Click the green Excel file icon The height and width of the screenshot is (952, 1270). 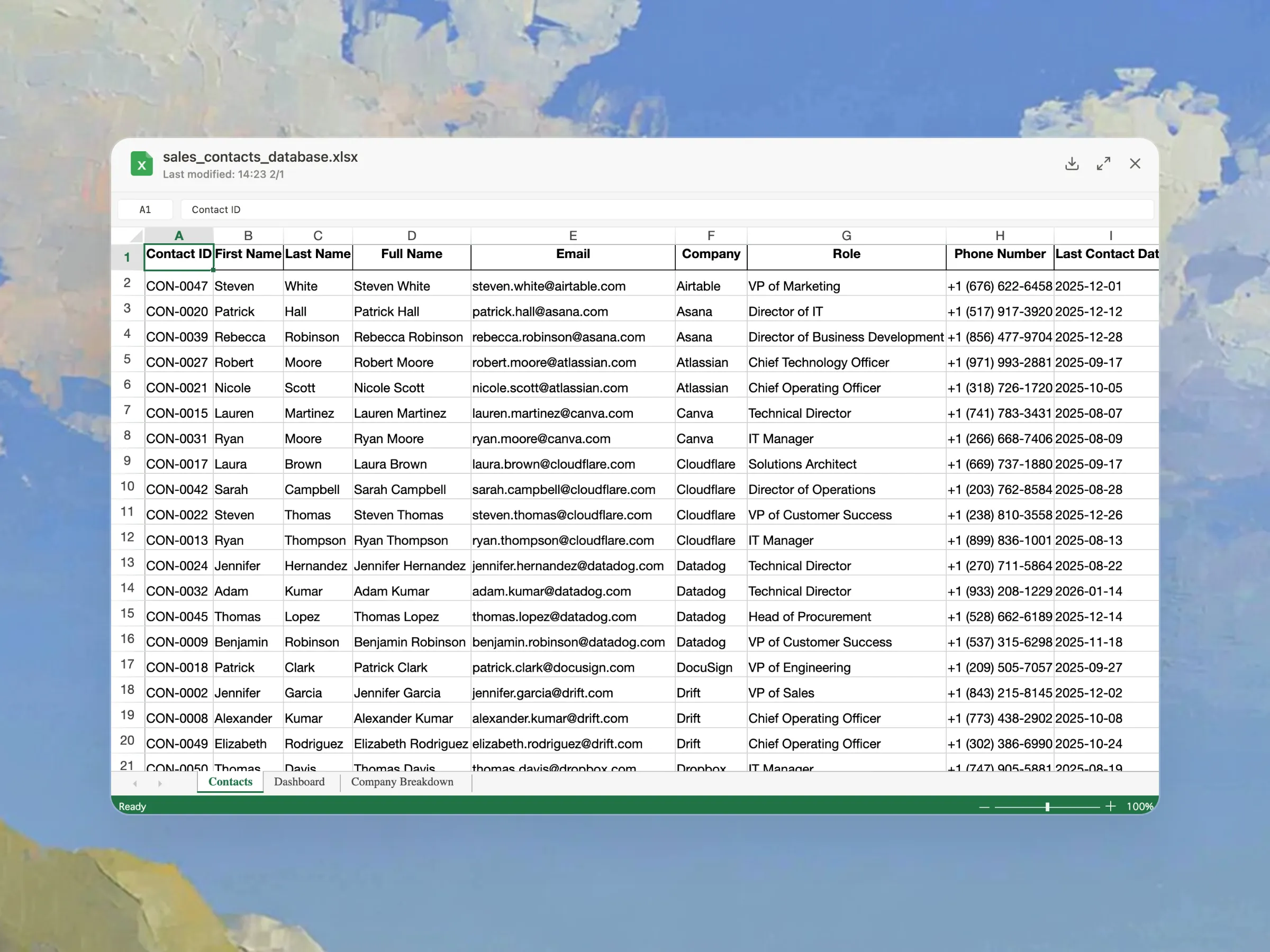(142, 164)
